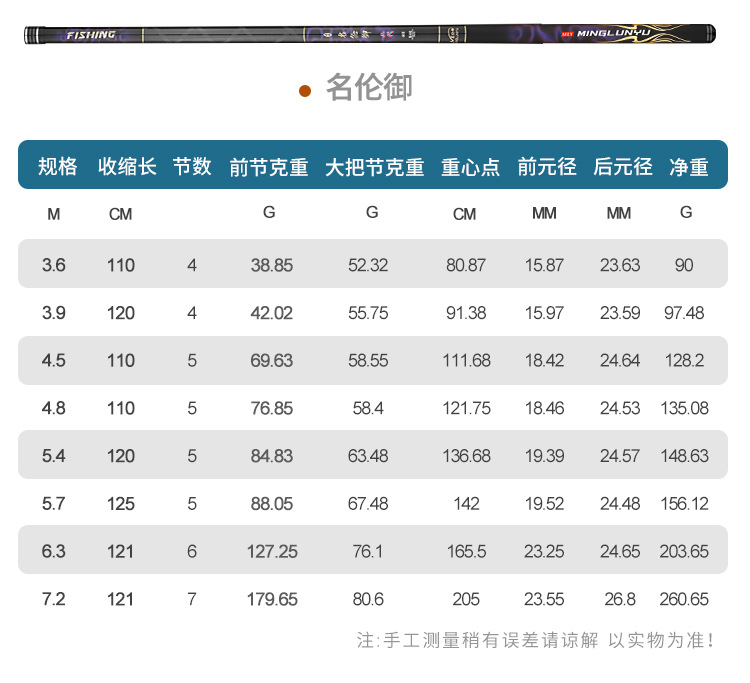The width and height of the screenshot is (750, 683).
Task: Click the 205 center of gravity value
Action: click(466, 599)
